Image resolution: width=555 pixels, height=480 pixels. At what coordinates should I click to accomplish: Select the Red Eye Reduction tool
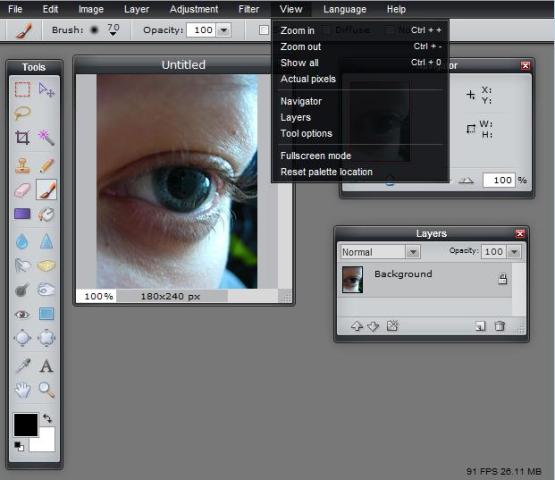pos(23,314)
